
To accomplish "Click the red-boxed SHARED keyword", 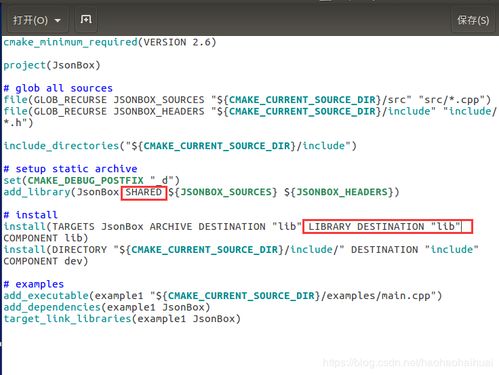I will (x=144, y=192).
